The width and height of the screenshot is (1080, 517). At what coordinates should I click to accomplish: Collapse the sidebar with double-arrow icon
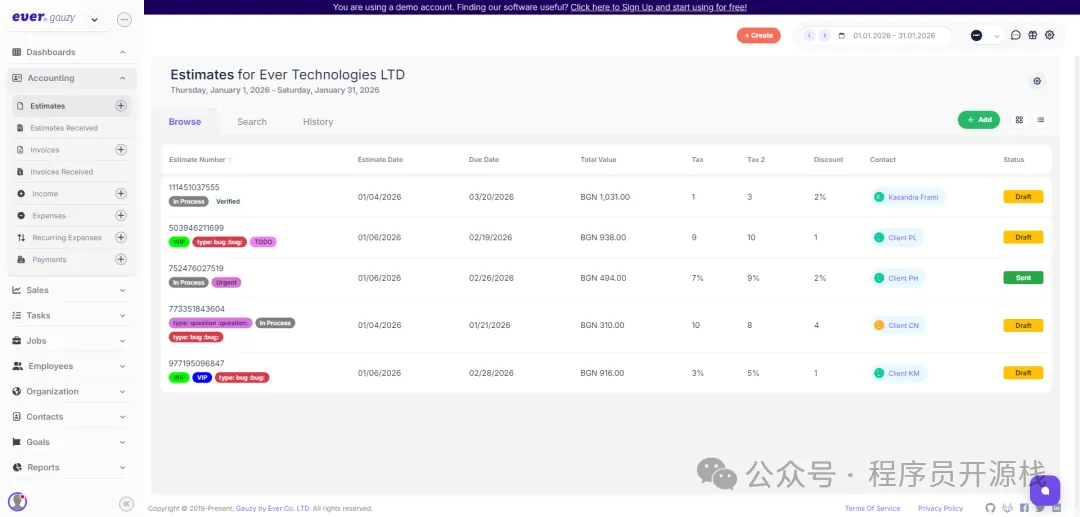pos(125,503)
